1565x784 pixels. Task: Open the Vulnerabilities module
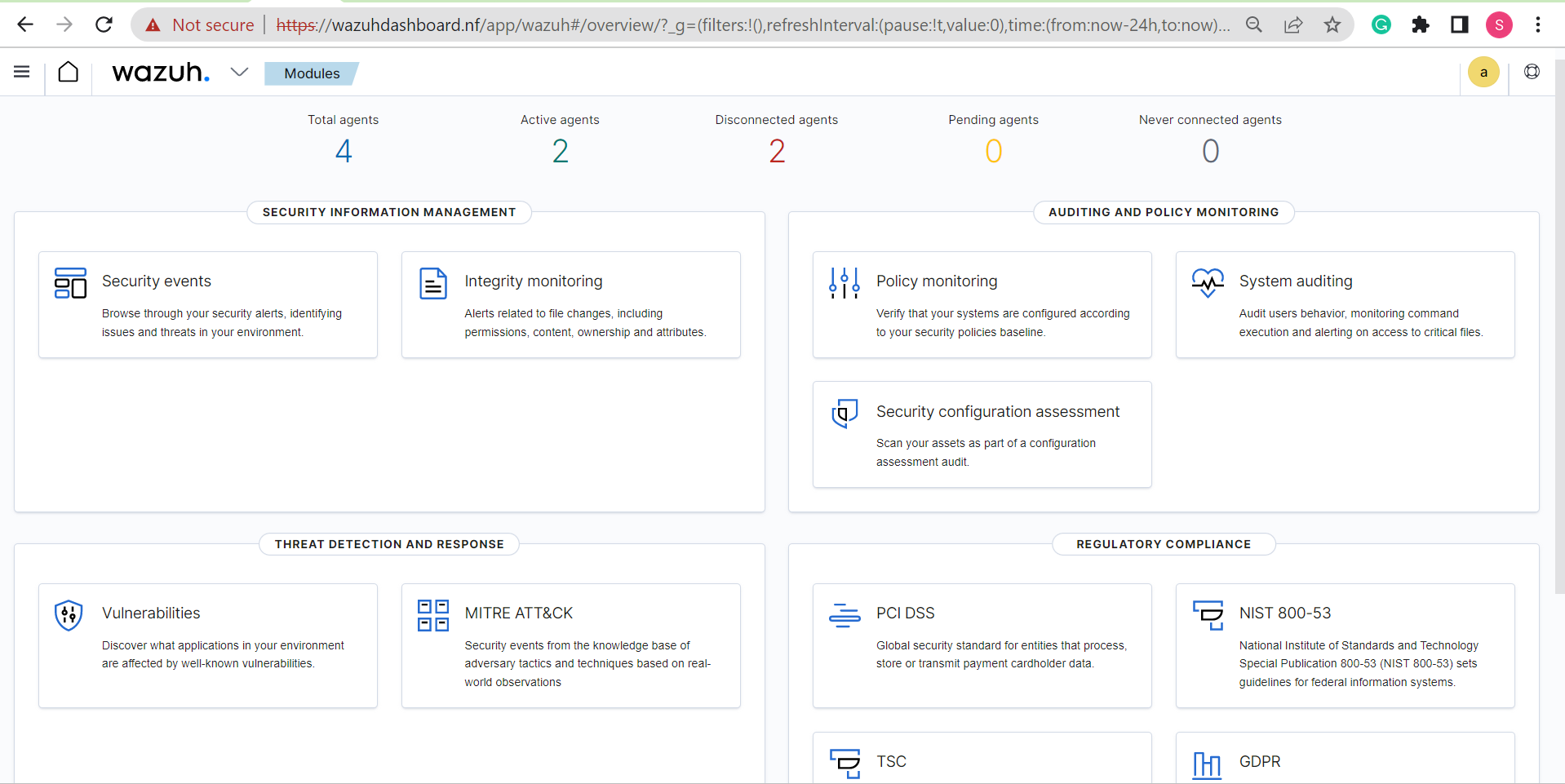click(x=208, y=645)
